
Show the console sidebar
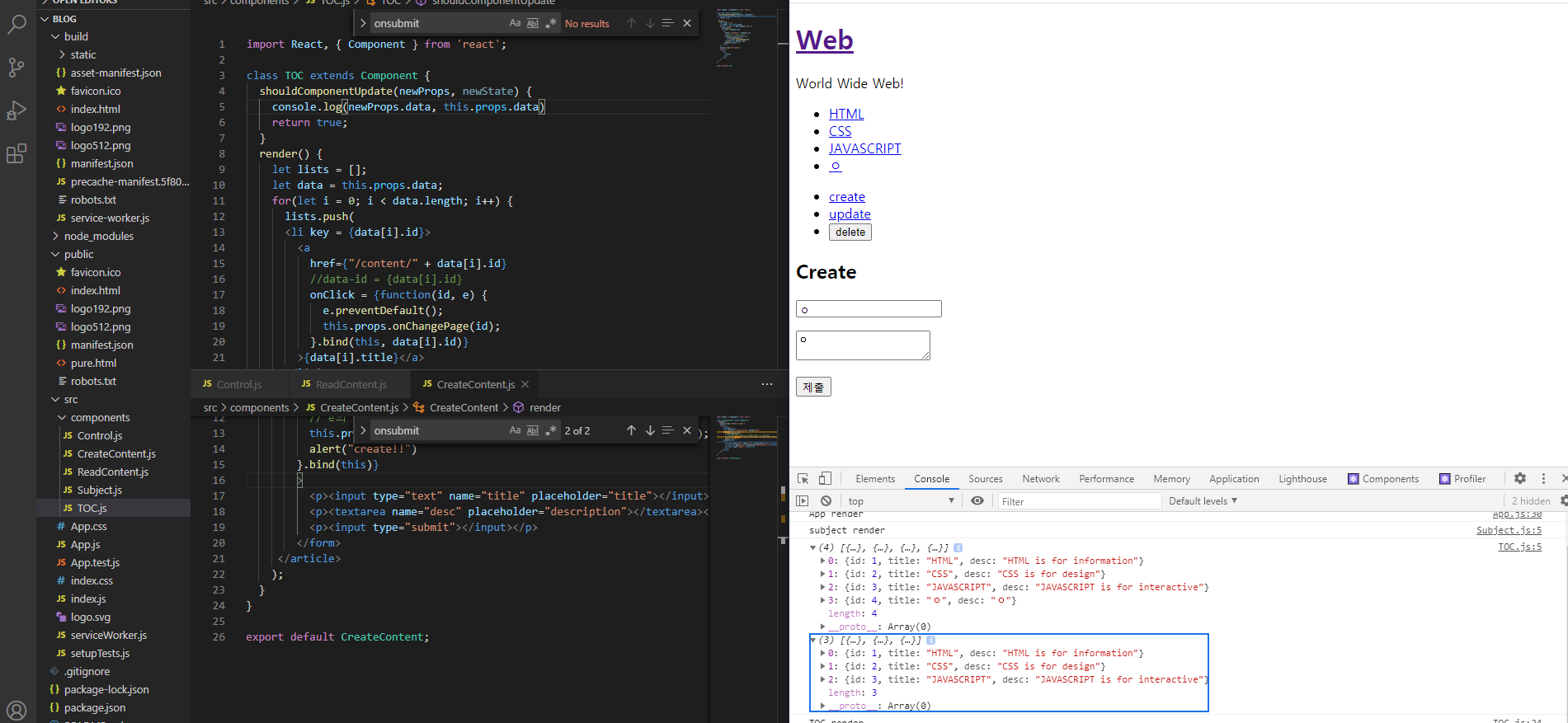coord(803,500)
